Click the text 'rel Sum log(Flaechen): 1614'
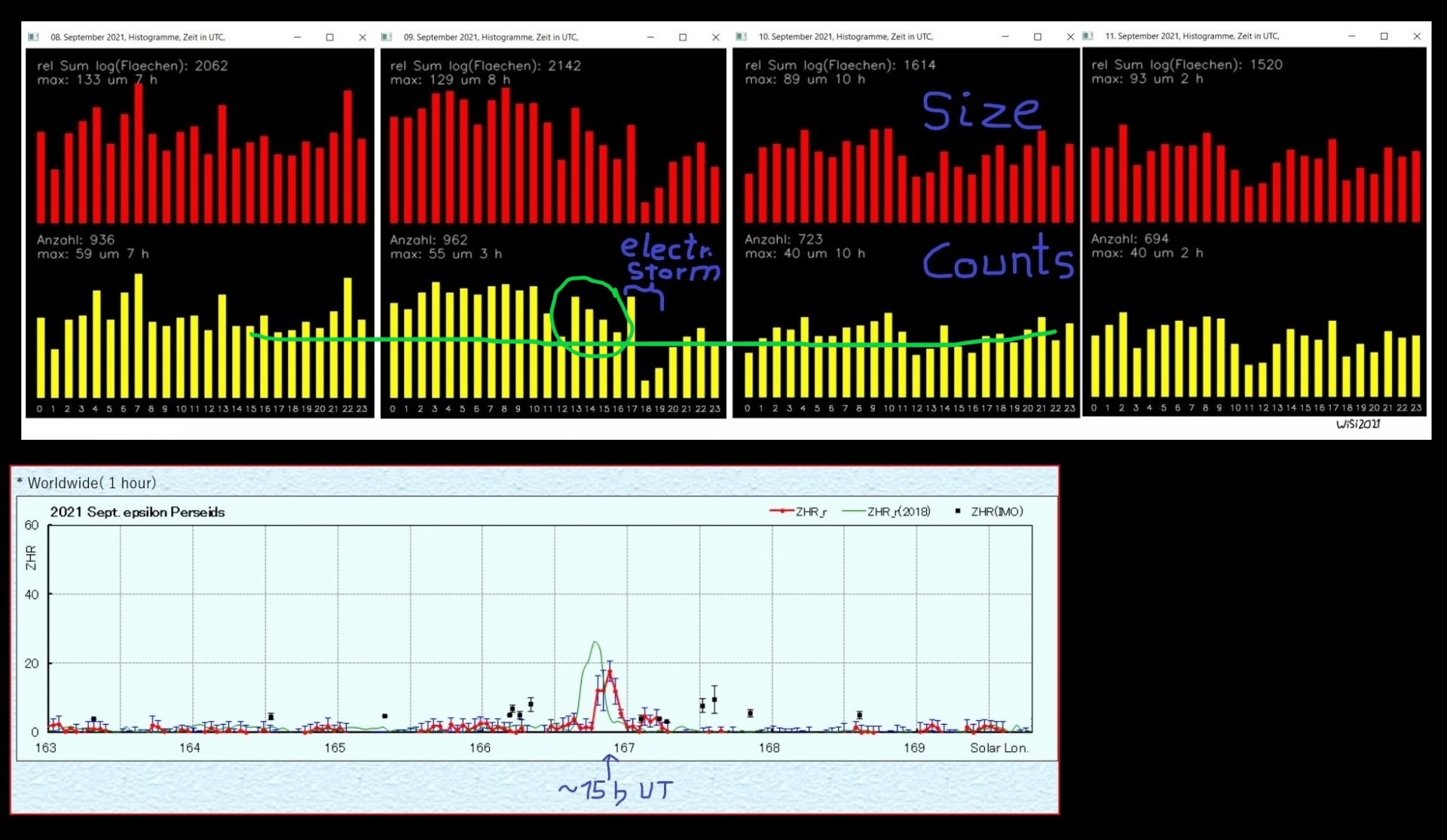The image size is (1447, 840). pos(840,66)
